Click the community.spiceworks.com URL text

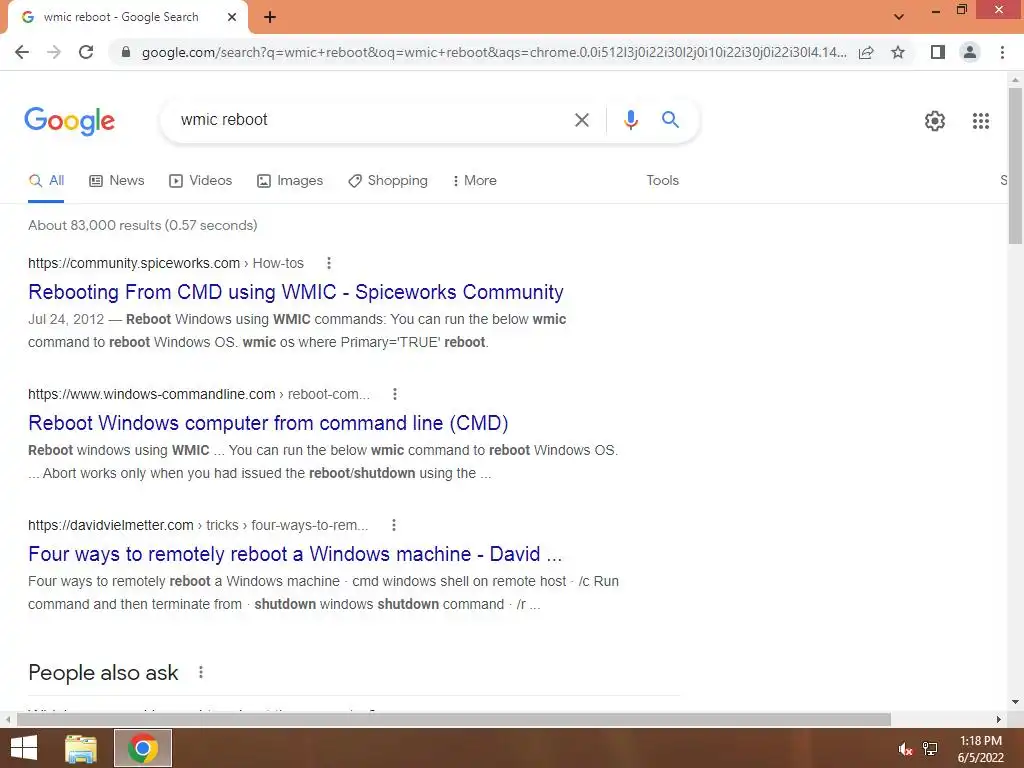tap(134, 263)
